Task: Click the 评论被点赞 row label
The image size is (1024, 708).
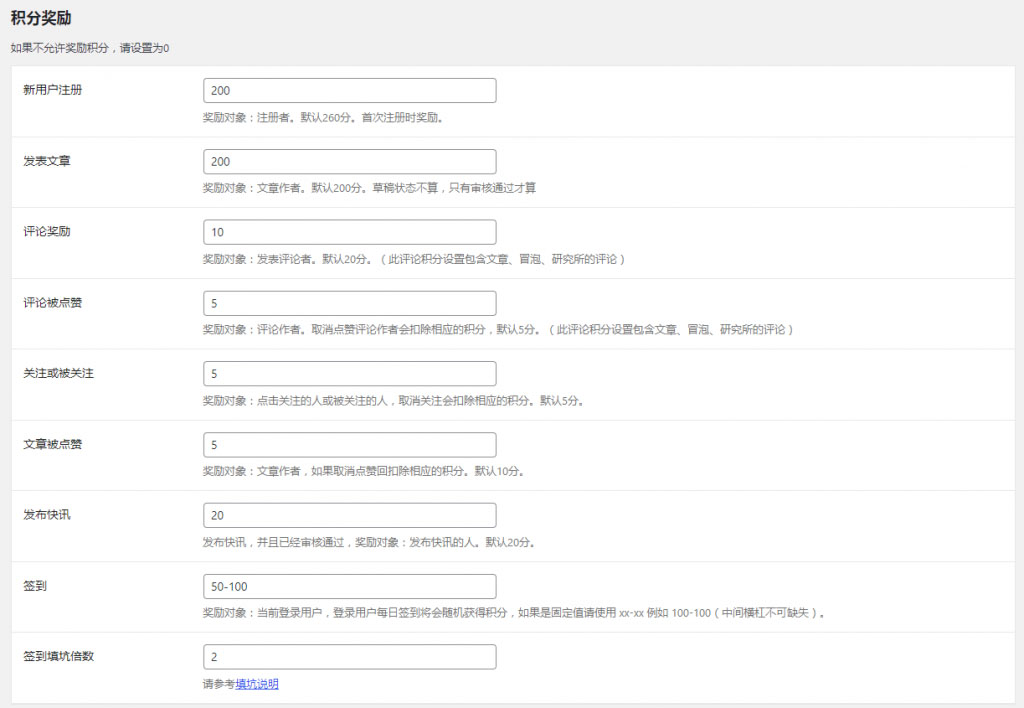Action: point(52,302)
